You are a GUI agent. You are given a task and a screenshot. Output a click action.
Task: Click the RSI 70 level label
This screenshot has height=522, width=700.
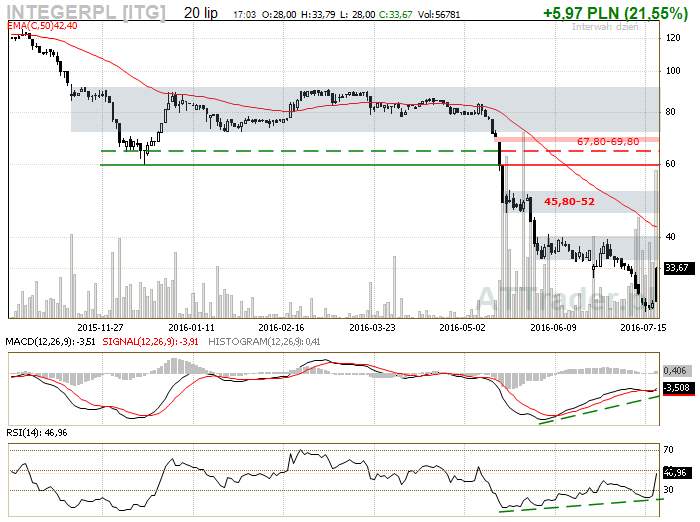tap(668, 449)
